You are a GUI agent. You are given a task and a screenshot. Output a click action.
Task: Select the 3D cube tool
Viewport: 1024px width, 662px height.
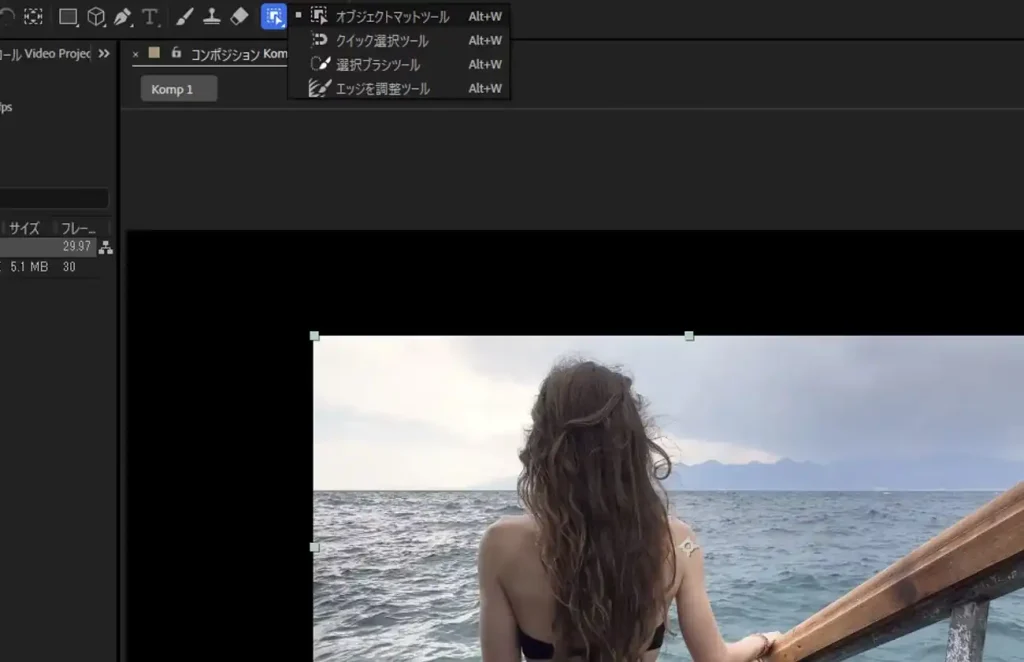click(96, 17)
